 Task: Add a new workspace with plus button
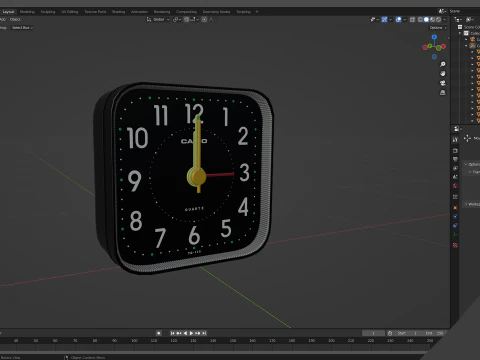(257, 12)
